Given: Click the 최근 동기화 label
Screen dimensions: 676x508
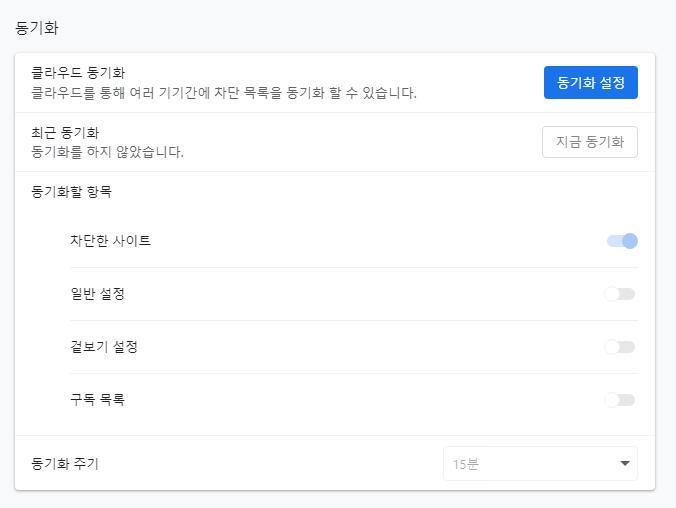Looking at the screenshot, I should coord(65,133).
